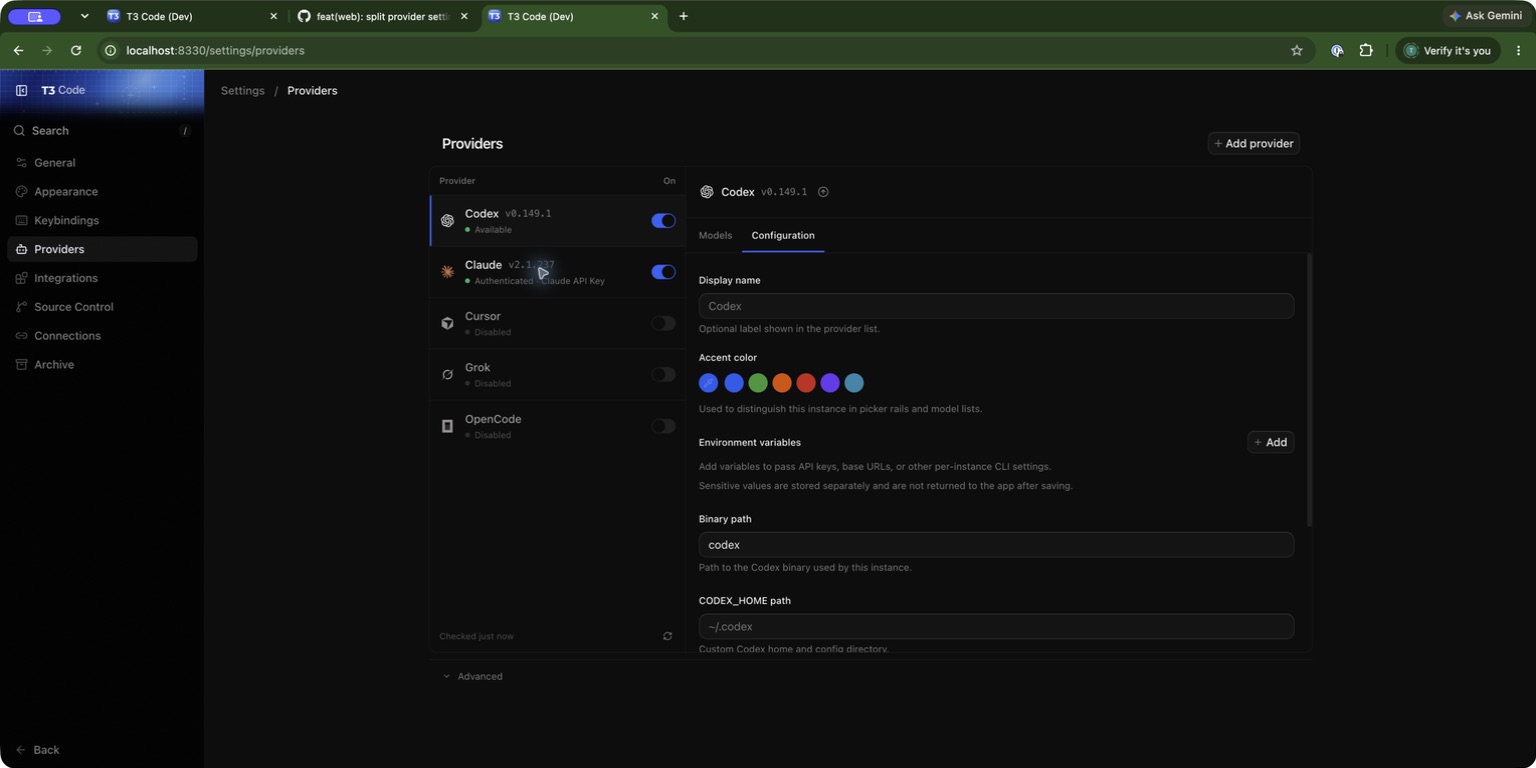Viewport: 1536px width, 768px height.
Task: Click the Source Control branch icon
Action: [x=21, y=307]
